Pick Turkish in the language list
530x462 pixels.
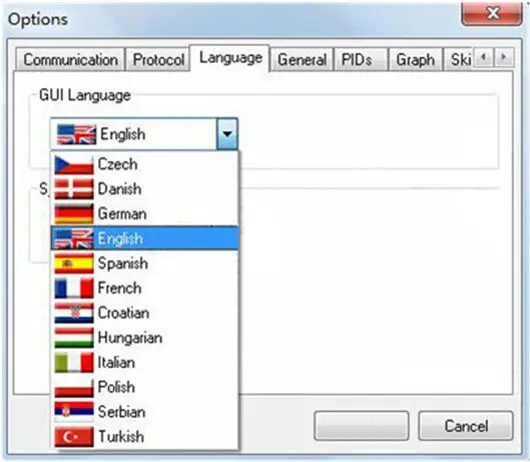pyautogui.click(x=145, y=437)
